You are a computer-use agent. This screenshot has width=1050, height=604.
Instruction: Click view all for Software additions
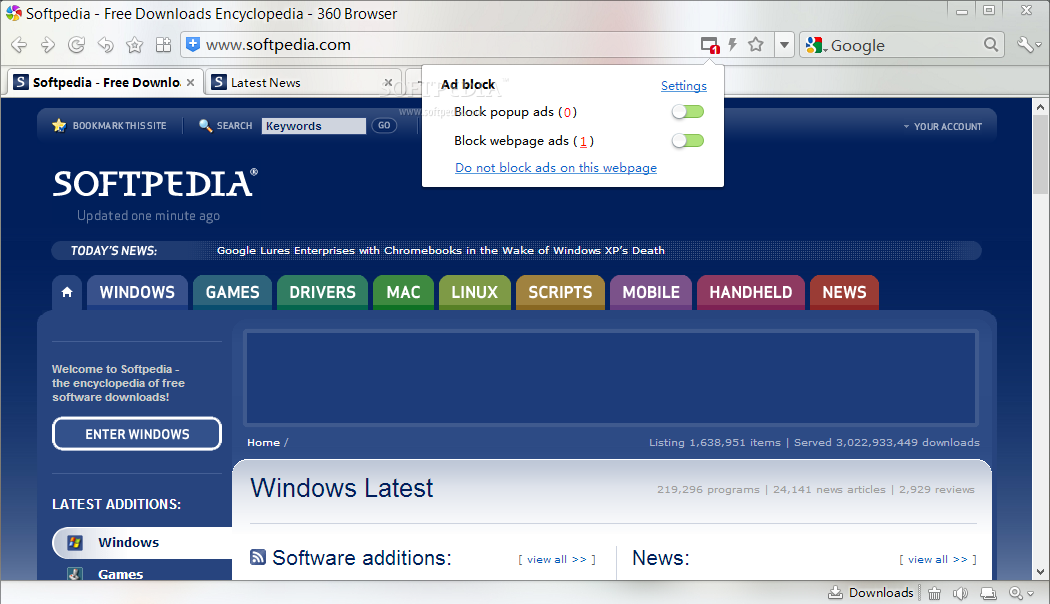[x=556, y=559]
